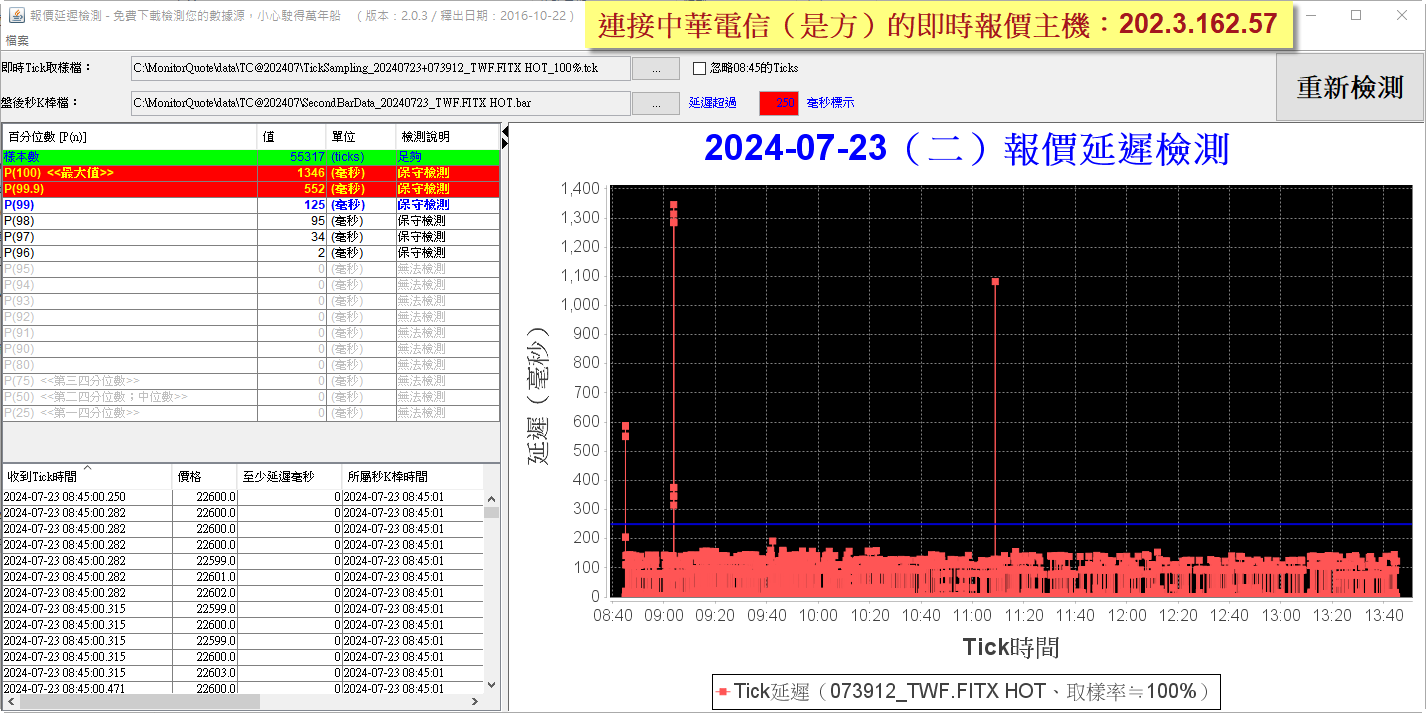Click the 百分位數 [P(n)] column header
Screen dimensions: 1426x713
coord(130,137)
